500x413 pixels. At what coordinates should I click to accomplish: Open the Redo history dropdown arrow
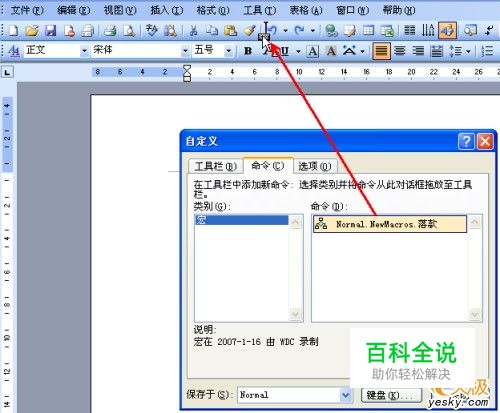[x=313, y=31]
